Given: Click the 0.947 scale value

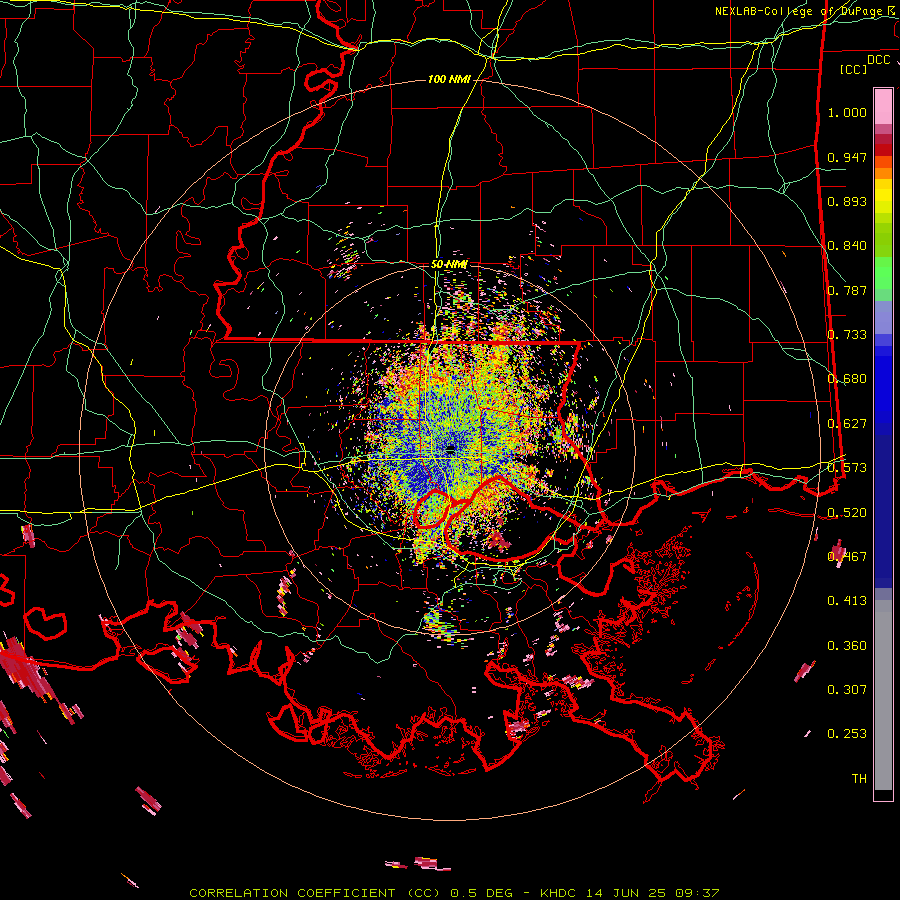Looking at the screenshot, I should tap(847, 157).
